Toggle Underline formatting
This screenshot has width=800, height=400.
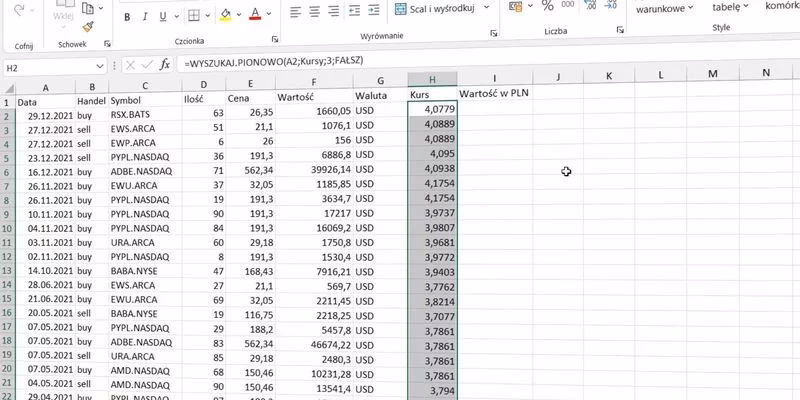click(163, 17)
